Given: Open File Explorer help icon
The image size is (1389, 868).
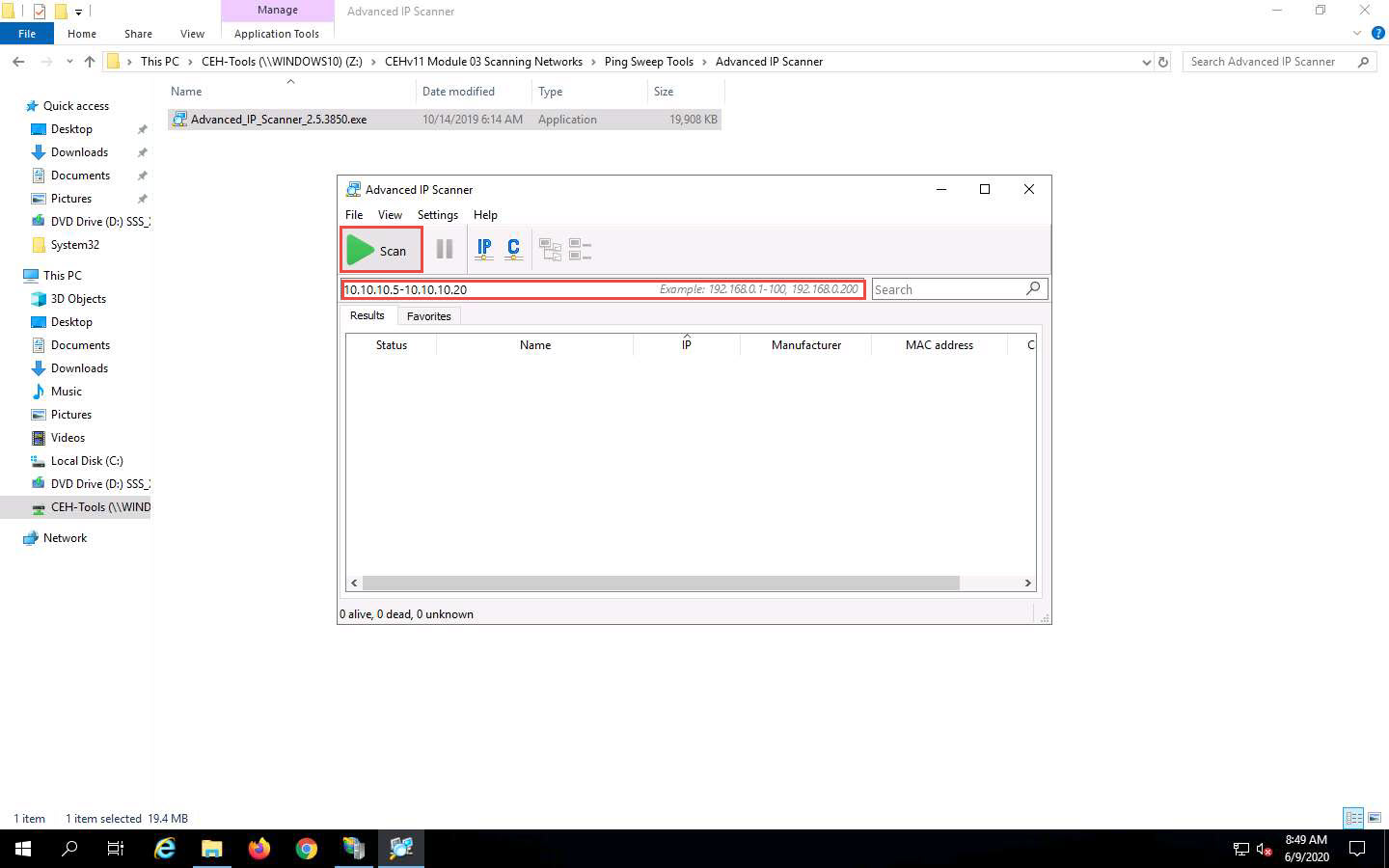Looking at the screenshot, I should coord(1378,34).
